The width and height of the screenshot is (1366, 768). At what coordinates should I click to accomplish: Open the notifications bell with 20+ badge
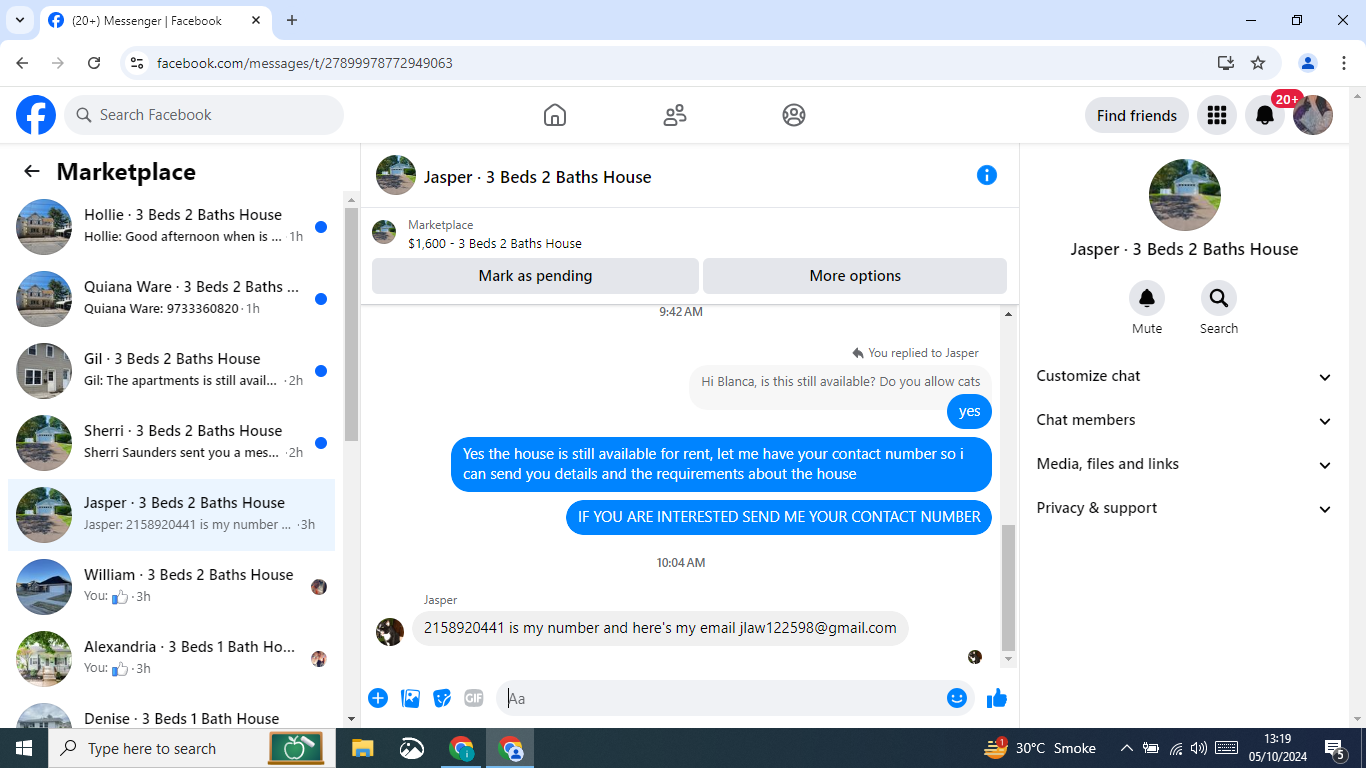(x=1265, y=115)
